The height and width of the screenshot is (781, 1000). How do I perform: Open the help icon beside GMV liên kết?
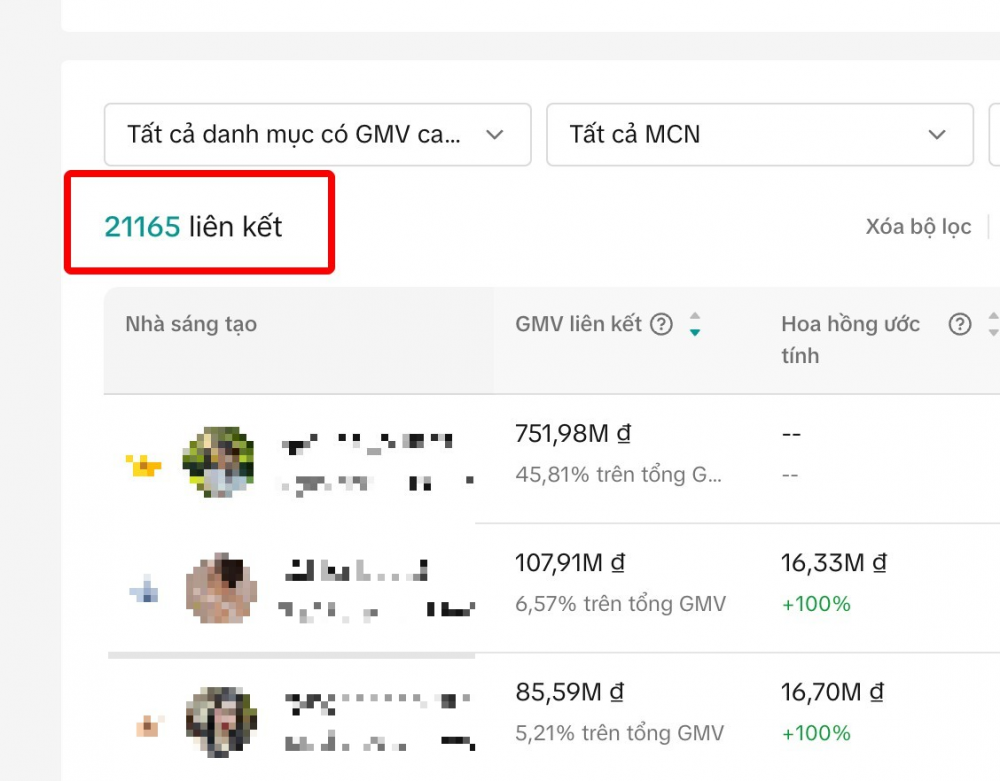click(x=661, y=324)
